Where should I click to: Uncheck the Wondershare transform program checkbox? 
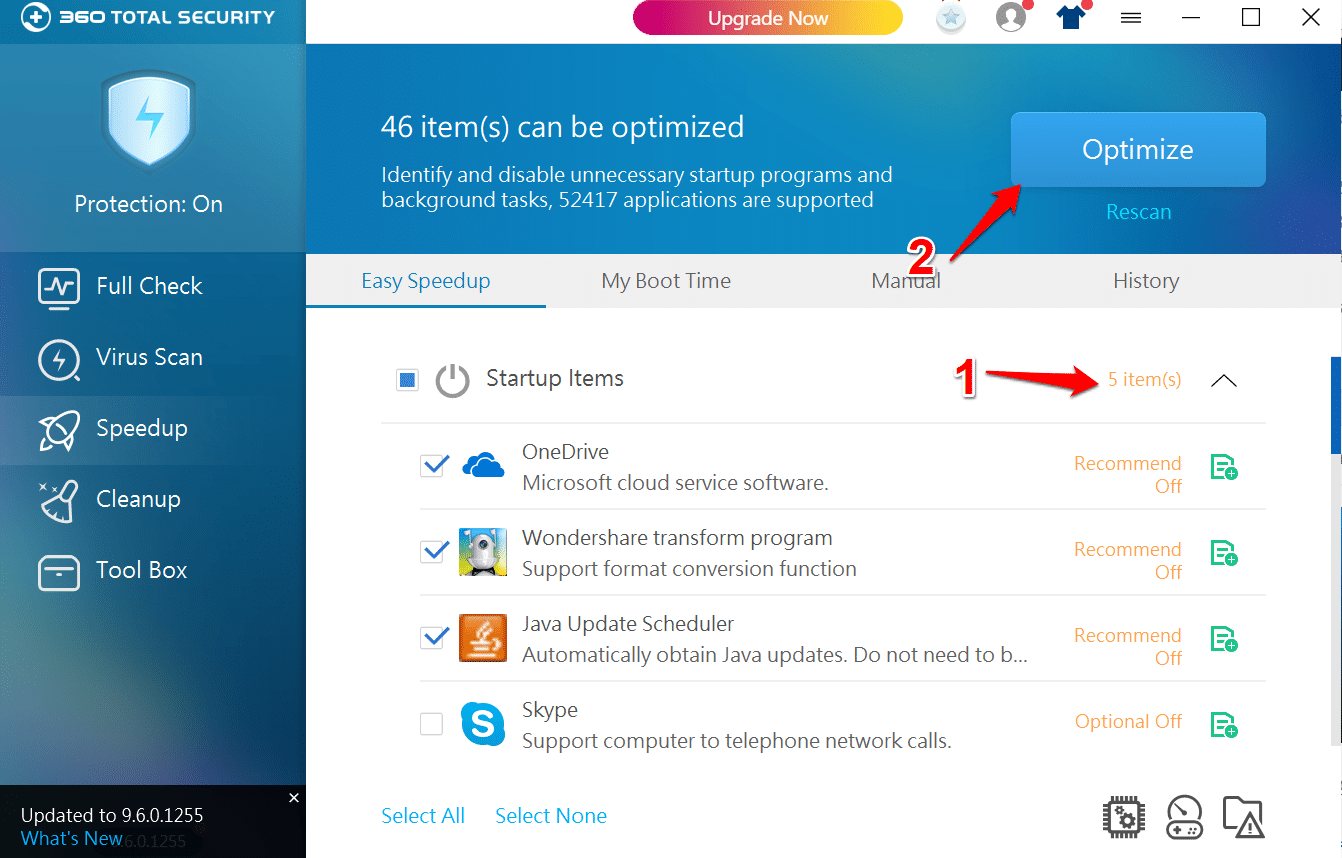pyautogui.click(x=432, y=551)
